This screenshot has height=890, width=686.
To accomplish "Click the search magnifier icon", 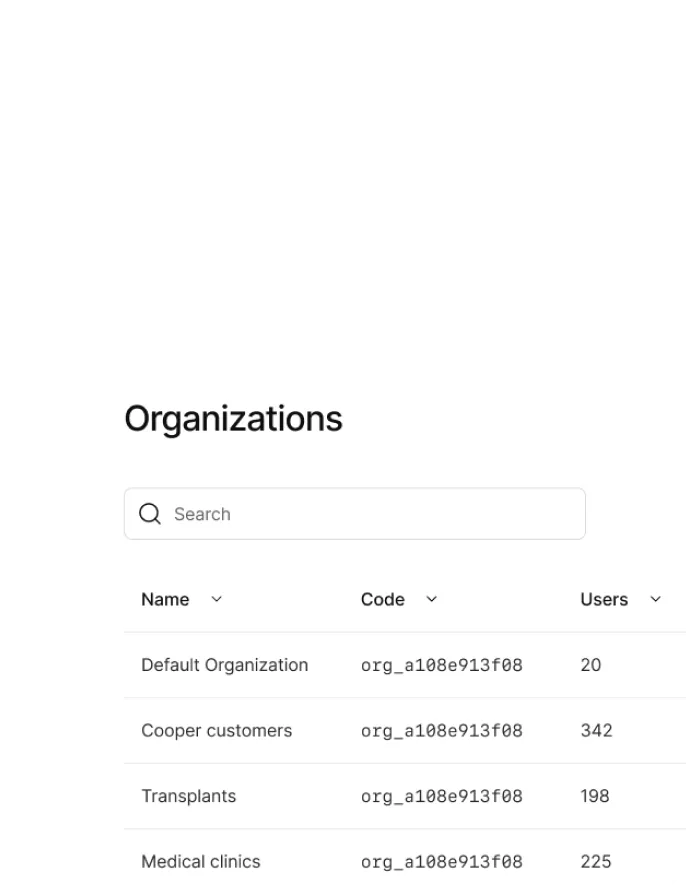I will click(150, 513).
